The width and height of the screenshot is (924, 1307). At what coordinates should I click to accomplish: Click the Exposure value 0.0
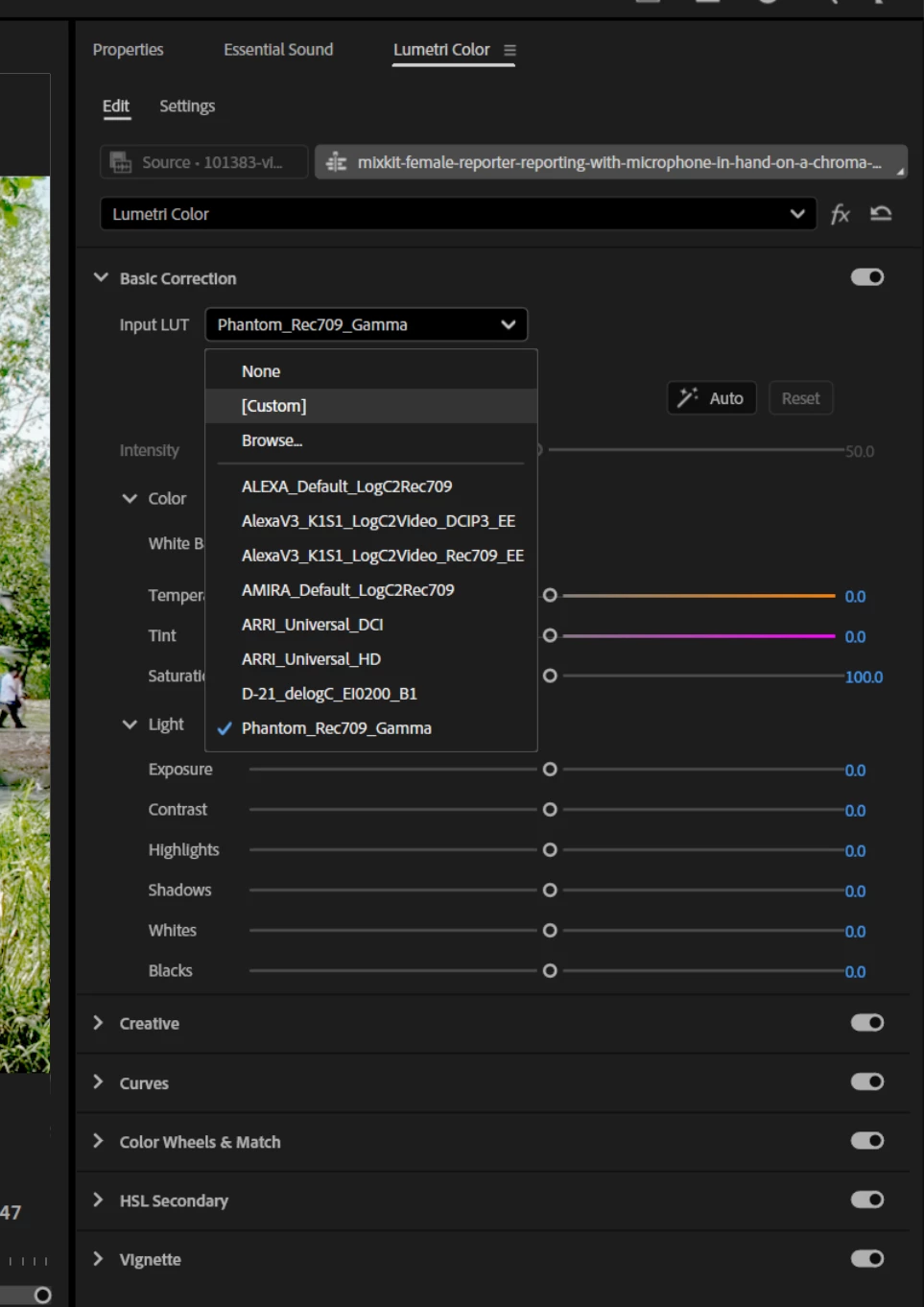855,771
